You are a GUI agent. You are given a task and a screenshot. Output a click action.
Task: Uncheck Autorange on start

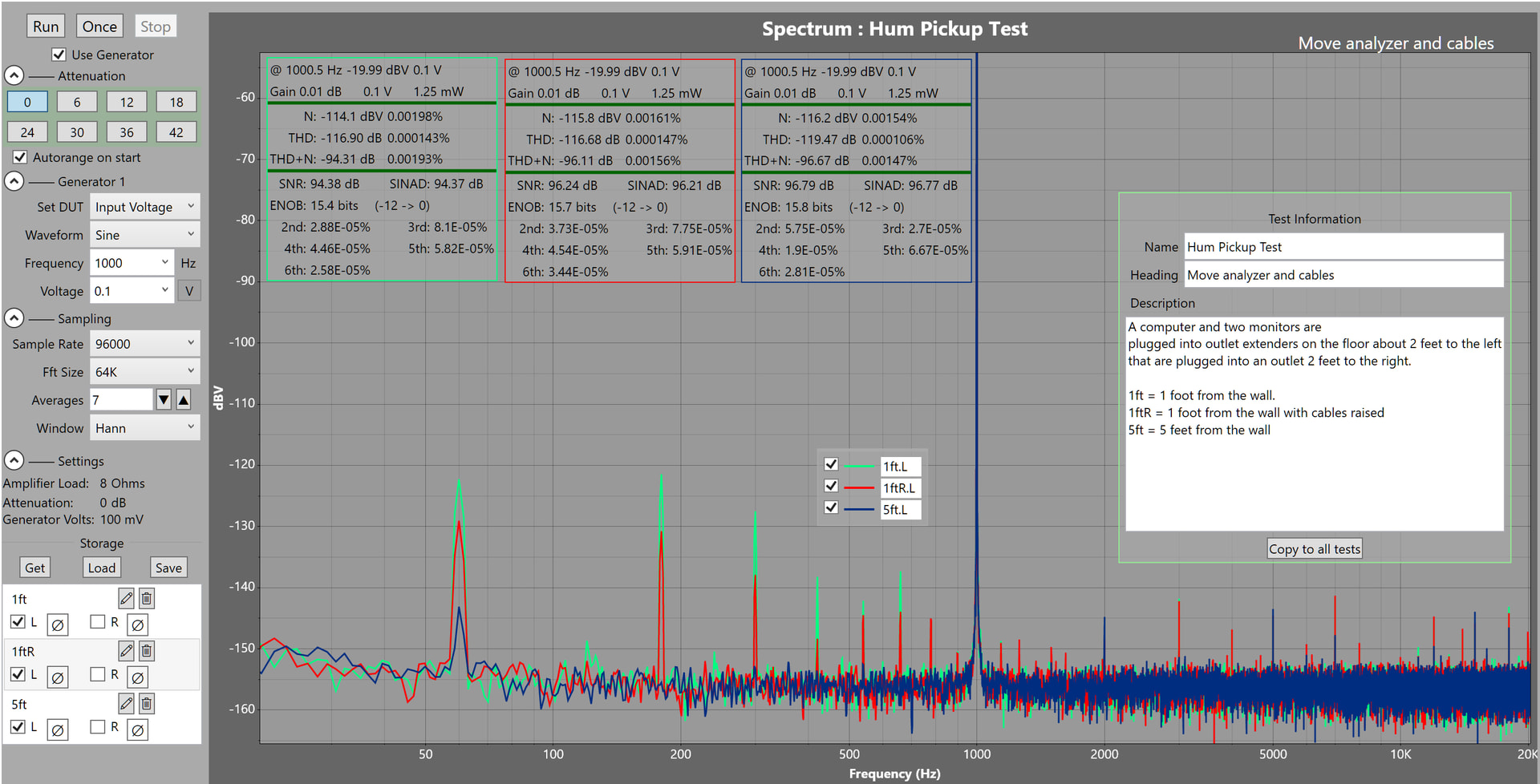click(20, 157)
